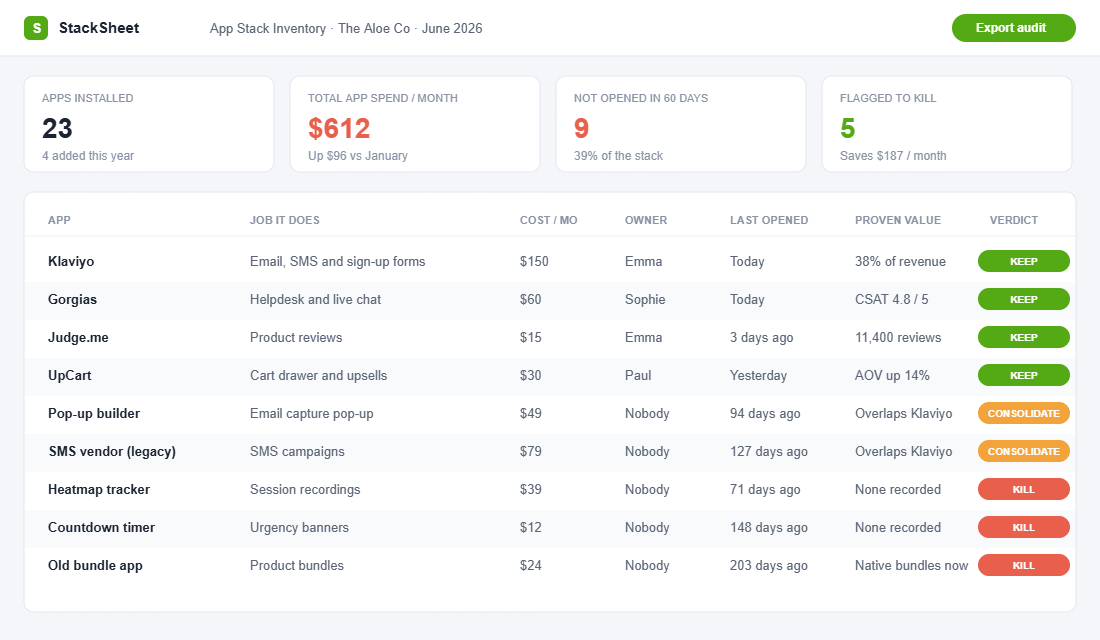
Task: Click the 'SMS campaigns' job cell
Action: click(297, 451)
